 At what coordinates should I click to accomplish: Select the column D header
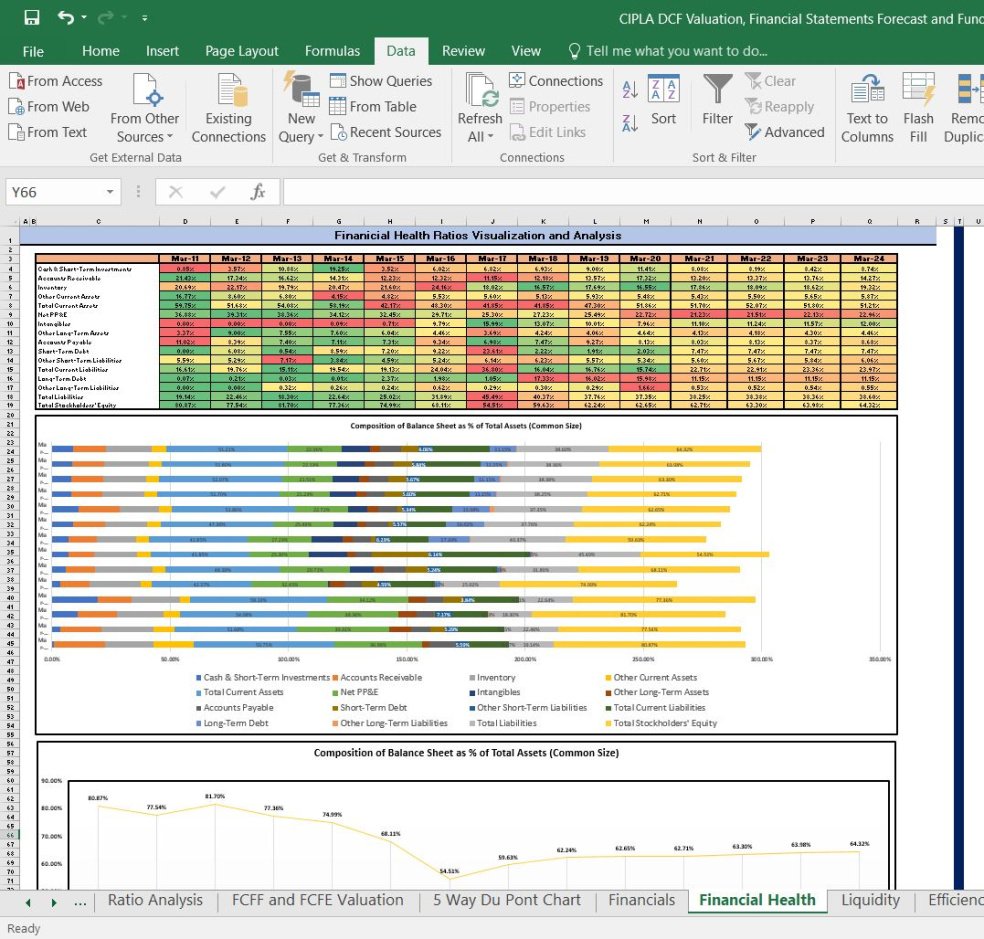pyautogui.click(x=185, y=221)
